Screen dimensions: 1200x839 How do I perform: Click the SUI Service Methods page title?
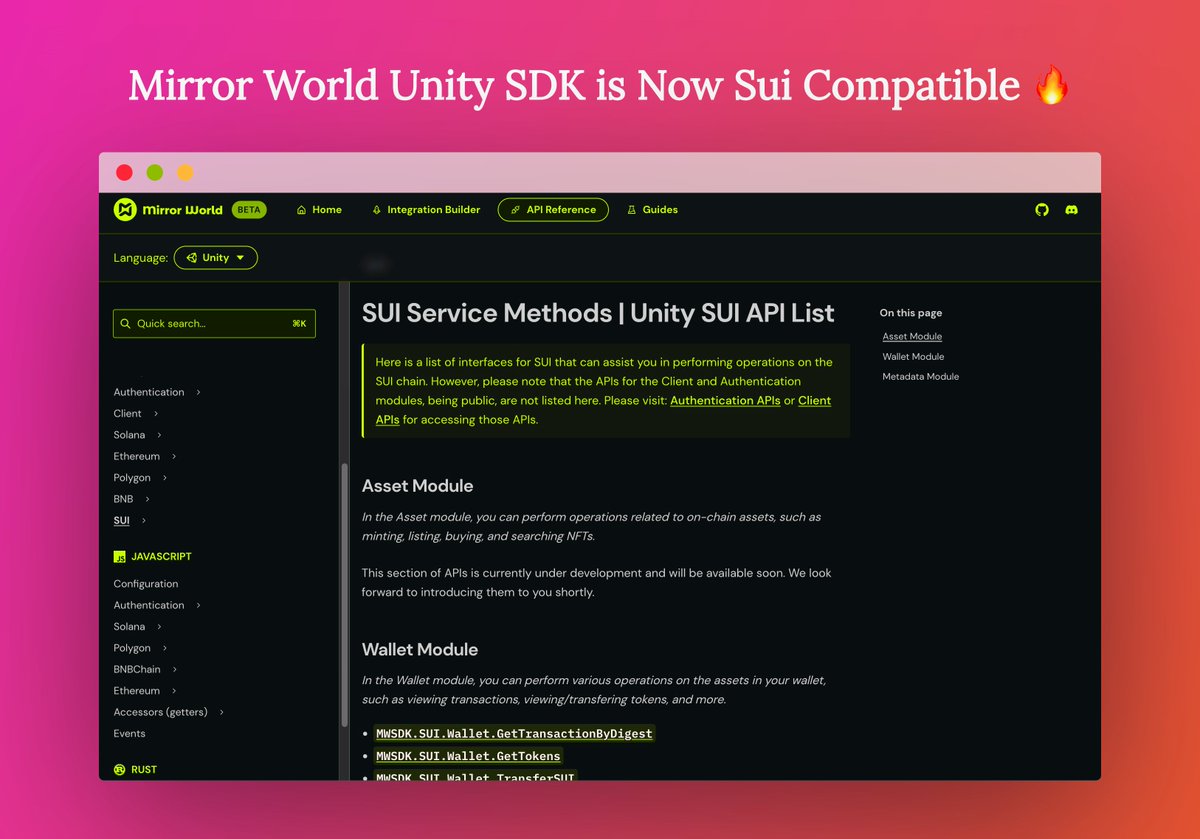click(598, 313)
